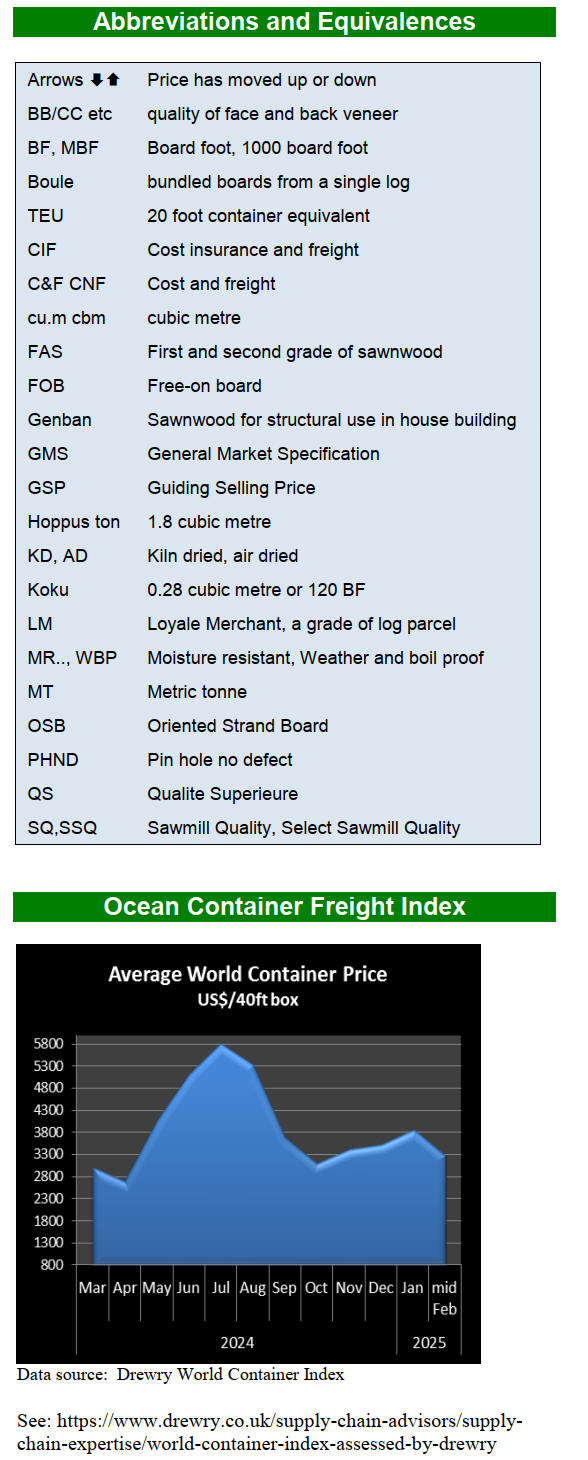Click the SQ,SSQ abbreviation entry
The height and width of the screenshot is (1460, 588).
pos(63,828)
